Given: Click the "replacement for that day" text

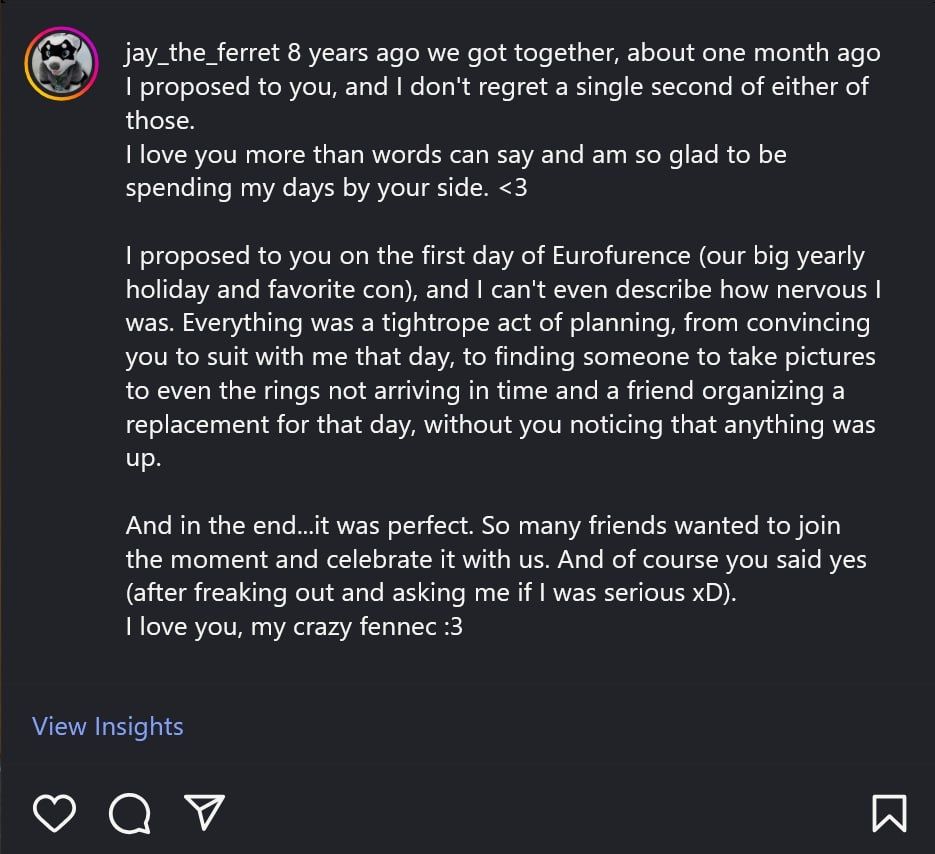Looking at the screenshot, I should (x=270, y=425).
